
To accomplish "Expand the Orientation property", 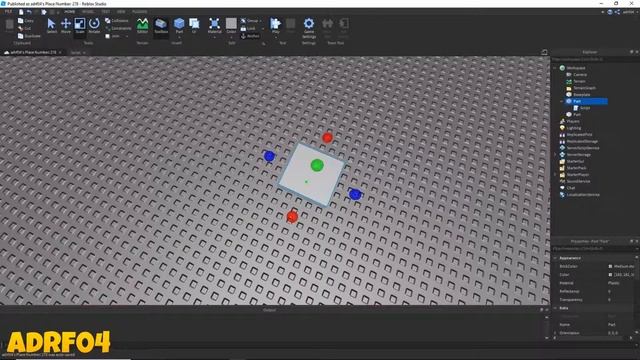I will pos(555,333).
